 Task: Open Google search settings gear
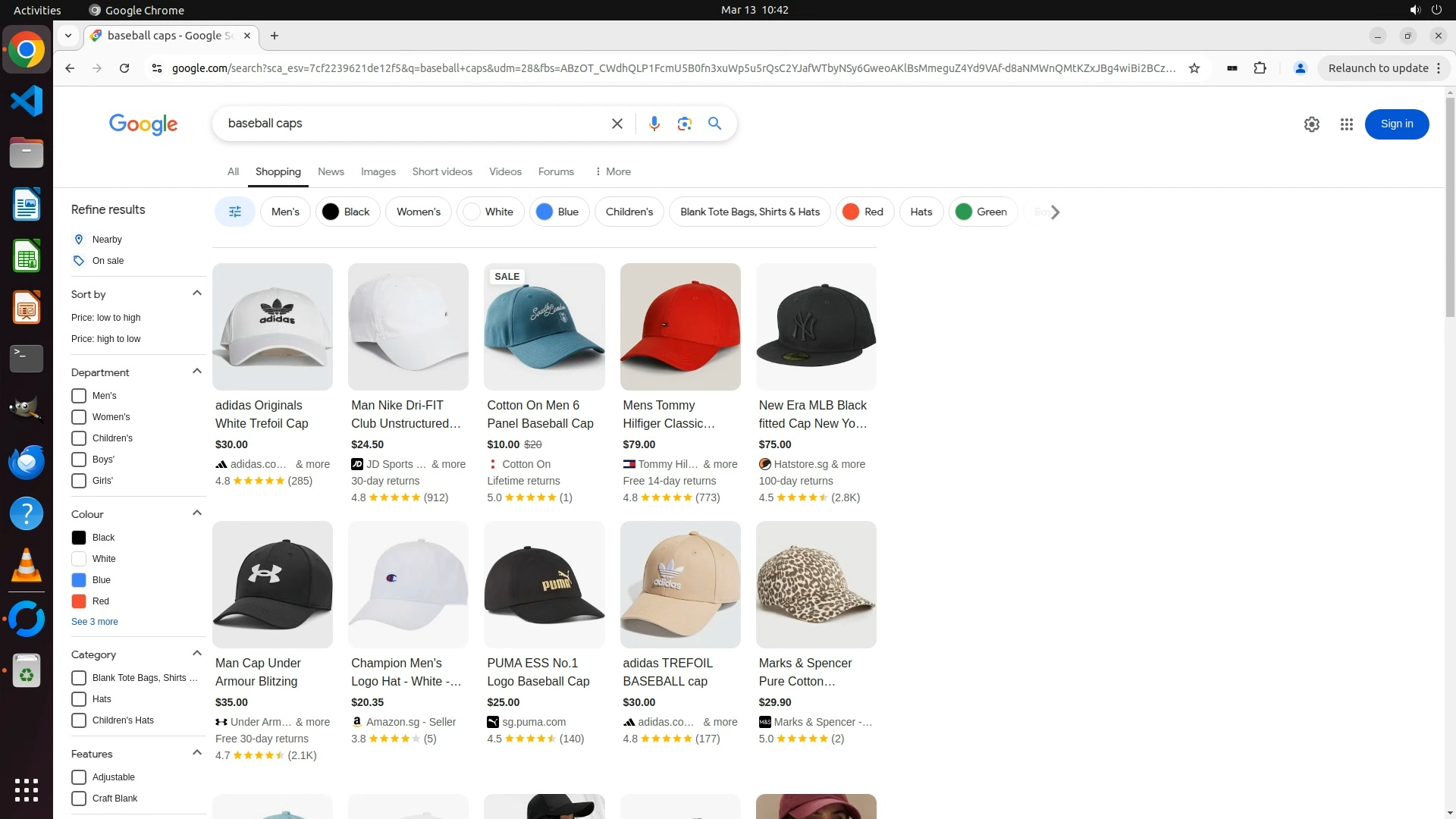pos(1311,124)
